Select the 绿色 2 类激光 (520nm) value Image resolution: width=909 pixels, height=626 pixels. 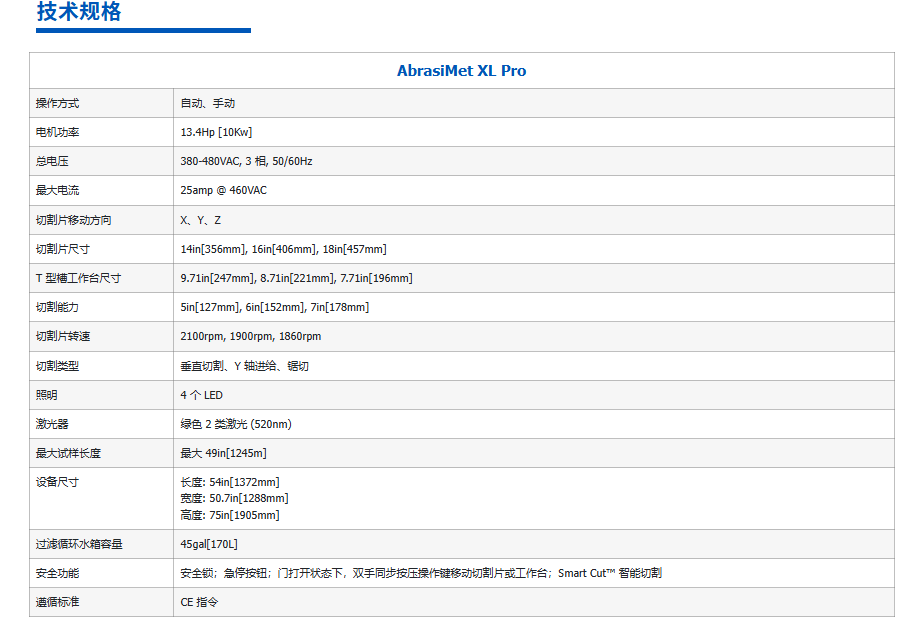click(x=236, y=424)
